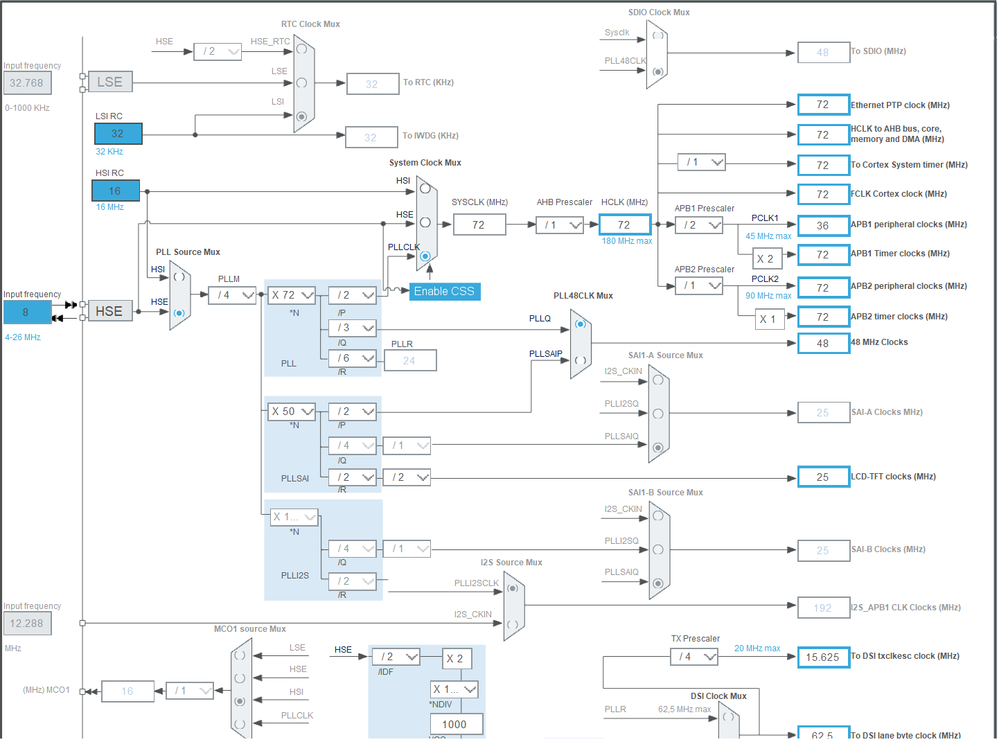Open the AHB Prescaler dropdown
The width and height of the screenshot is (999, 742).
click(559, 224)
